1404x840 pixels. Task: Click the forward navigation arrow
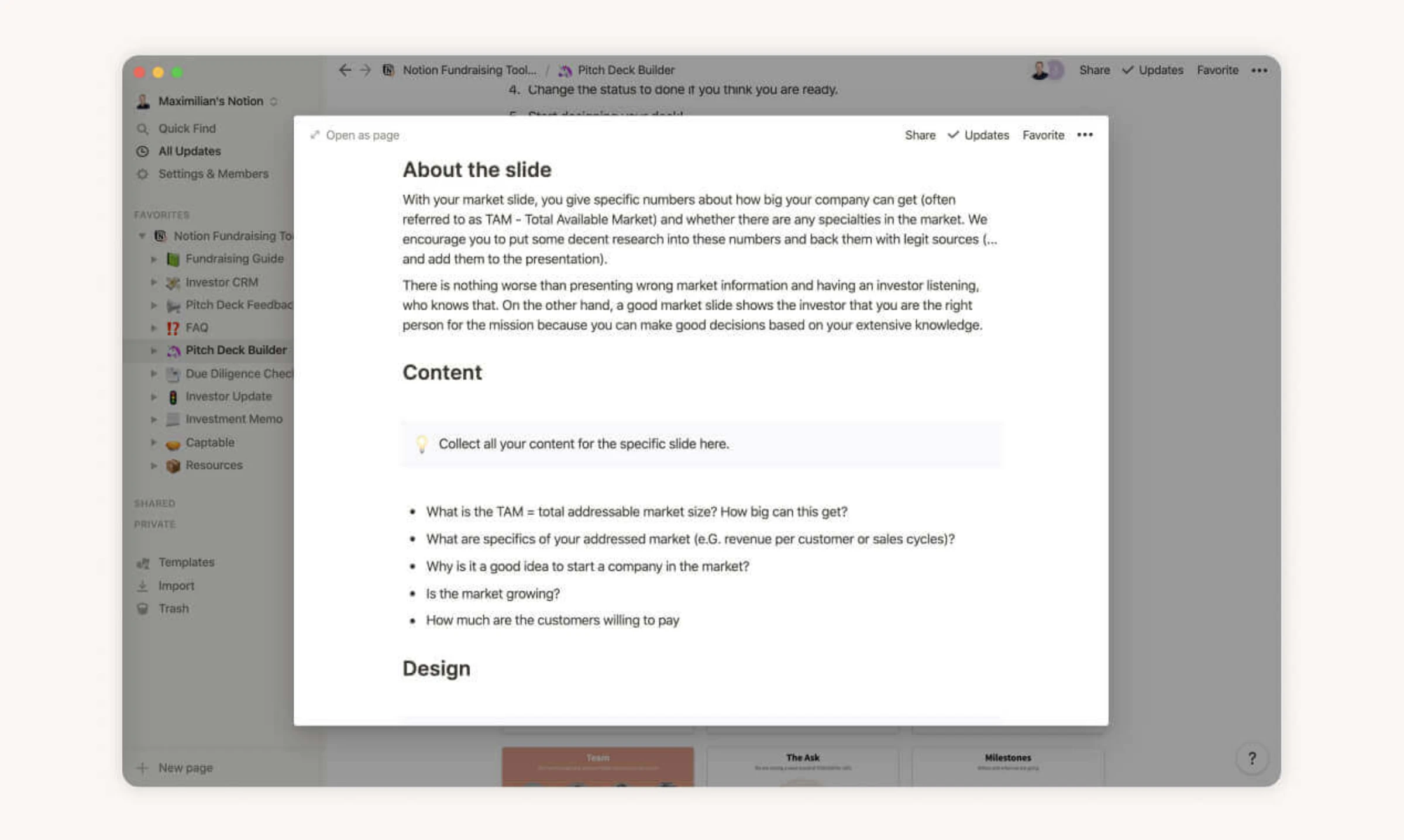point(366,70)
